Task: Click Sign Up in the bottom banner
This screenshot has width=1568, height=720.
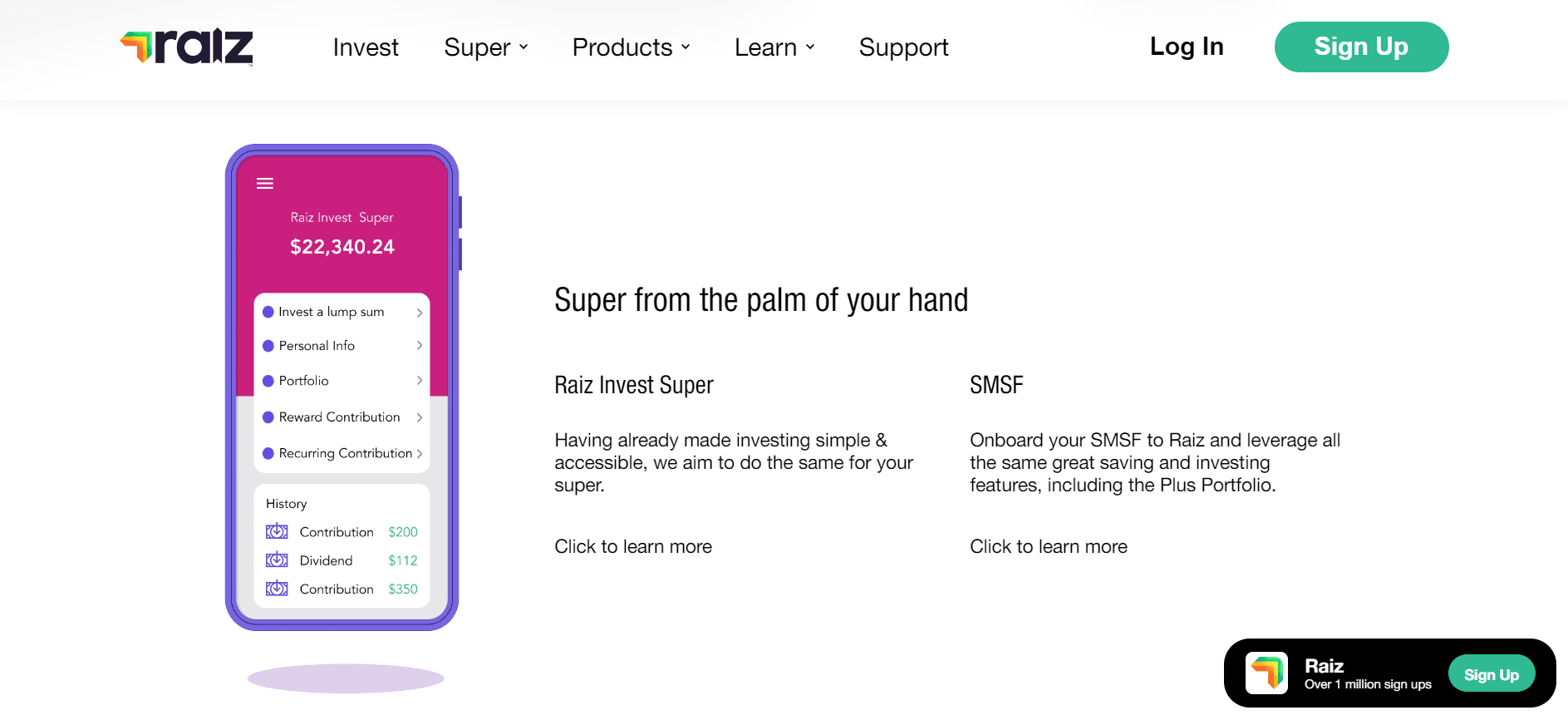Action: (1492, 674)
